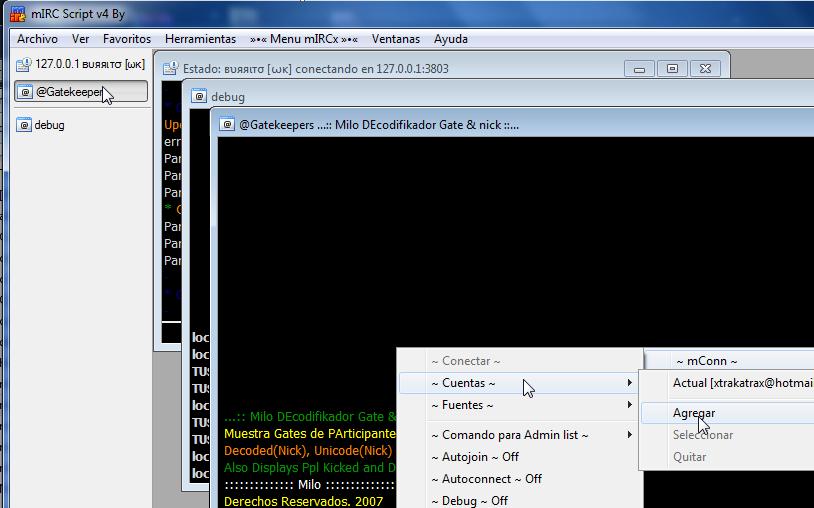Minimize the Estado status window
Image resolution: width=814 pixels, height=508 pixels.
640,68
